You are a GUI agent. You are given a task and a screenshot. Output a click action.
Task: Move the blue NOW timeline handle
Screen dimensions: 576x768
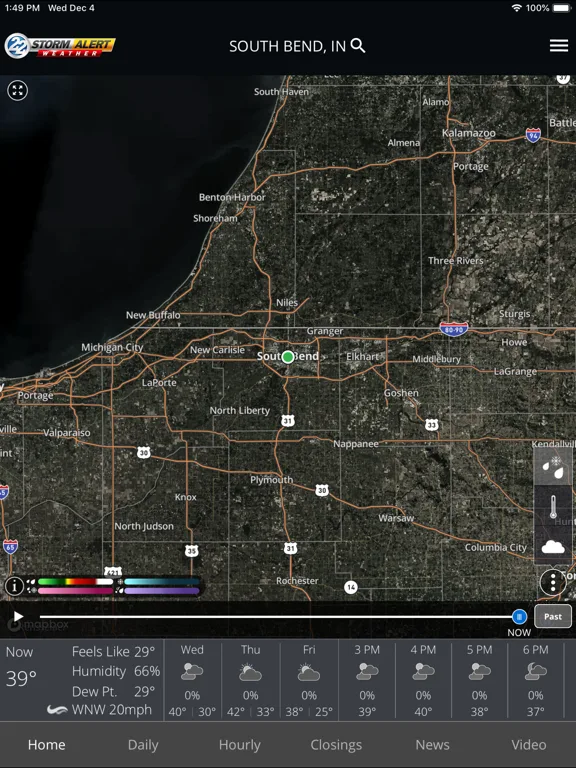(519, 616)
